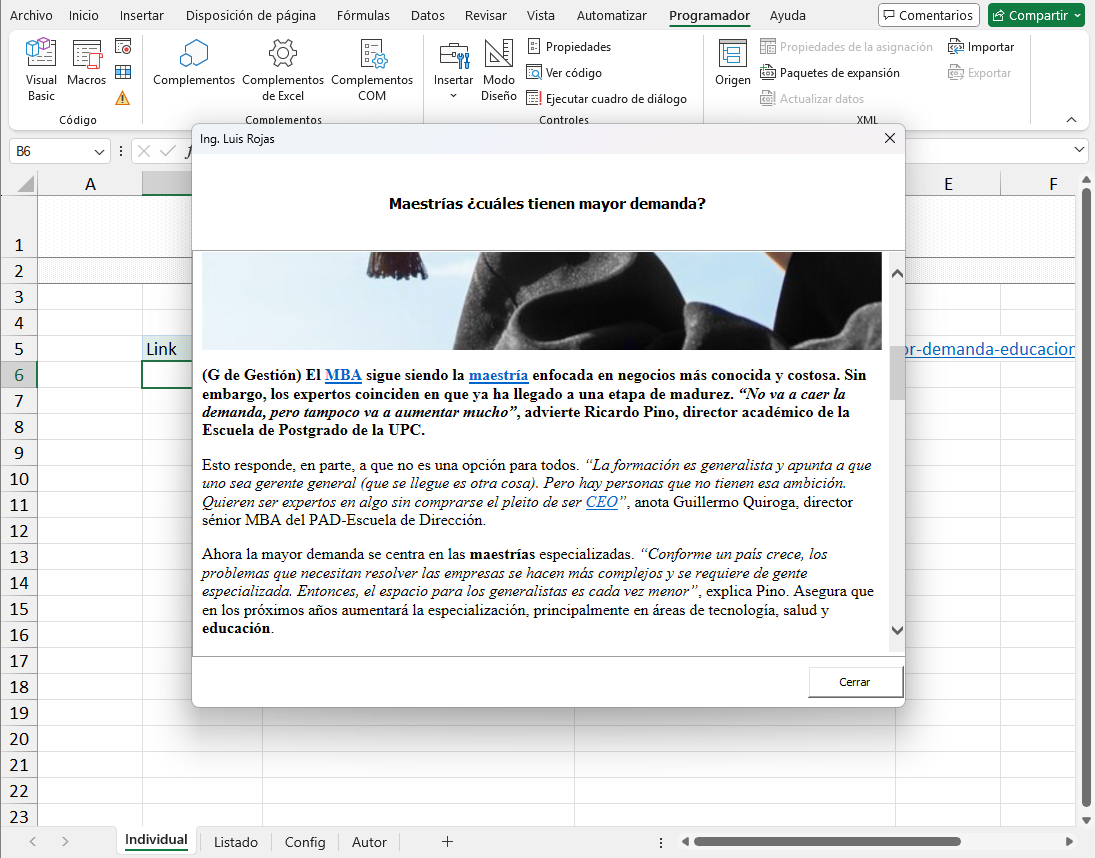1095x858 pixels.
Task: Open the MBA hyperlink in article
Action: pyautogui.click(x=343, y=376)
